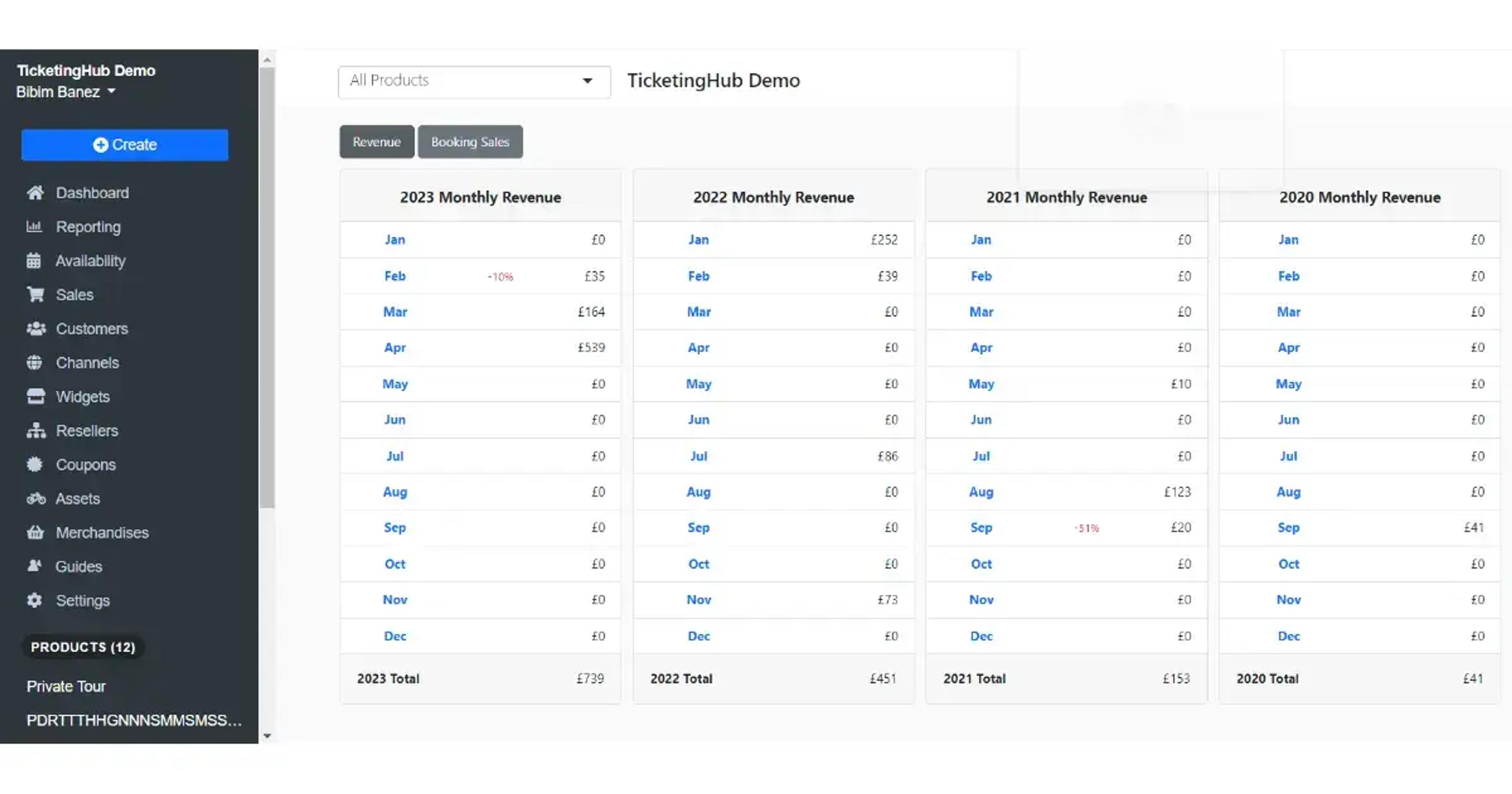Click TicketingHub Demo sidebar title
Screen dimensions: 1512x794
[86, 70]
